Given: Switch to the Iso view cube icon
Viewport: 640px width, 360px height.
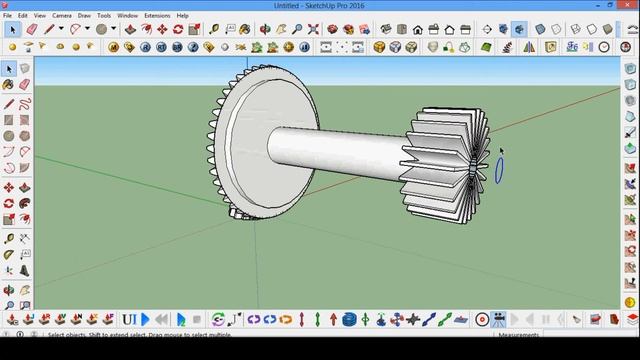Looking at the screenshot, I should 386,29.
